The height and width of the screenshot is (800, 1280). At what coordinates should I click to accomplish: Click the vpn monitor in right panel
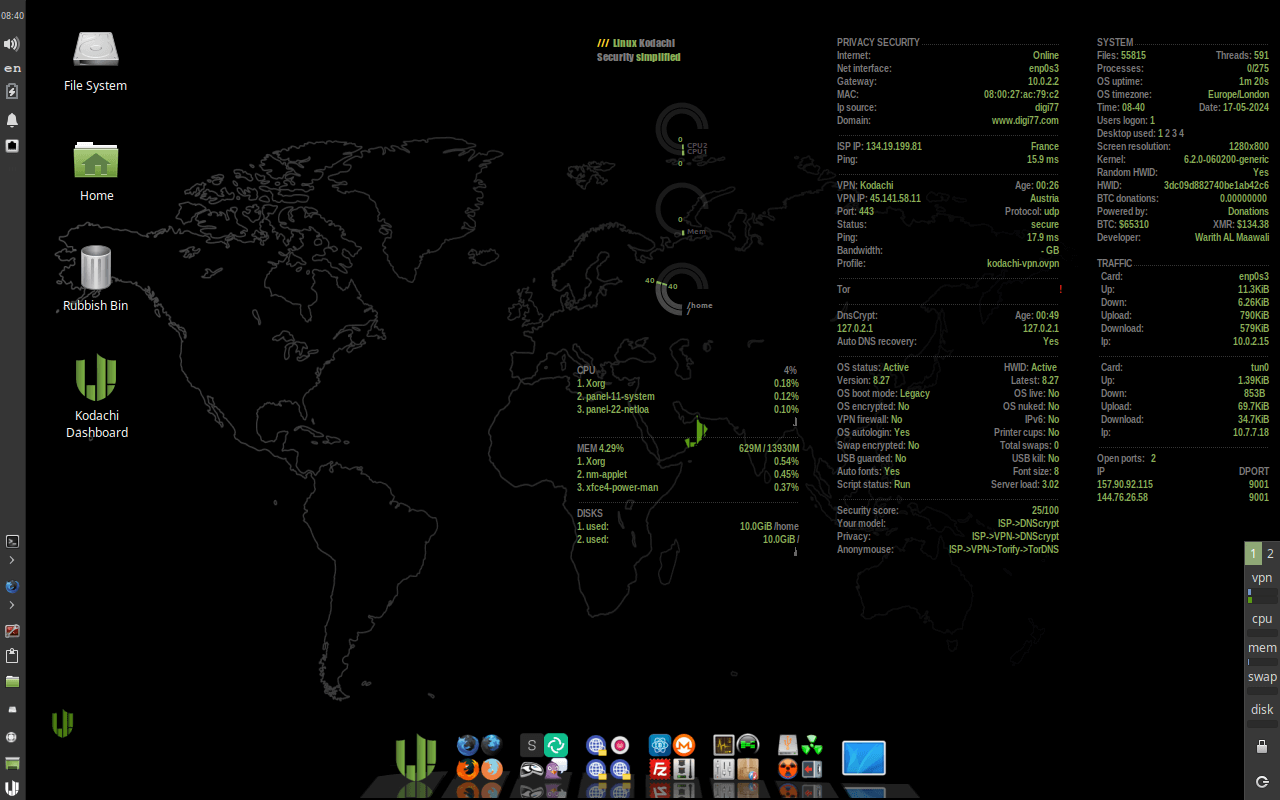1262,586
